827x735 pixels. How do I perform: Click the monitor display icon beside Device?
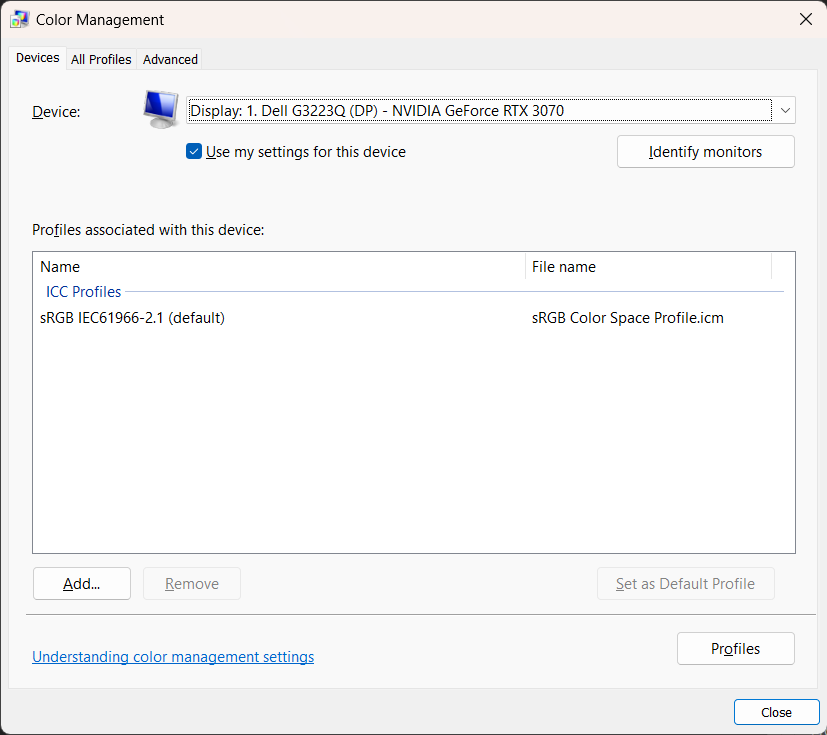pos(160,108)
